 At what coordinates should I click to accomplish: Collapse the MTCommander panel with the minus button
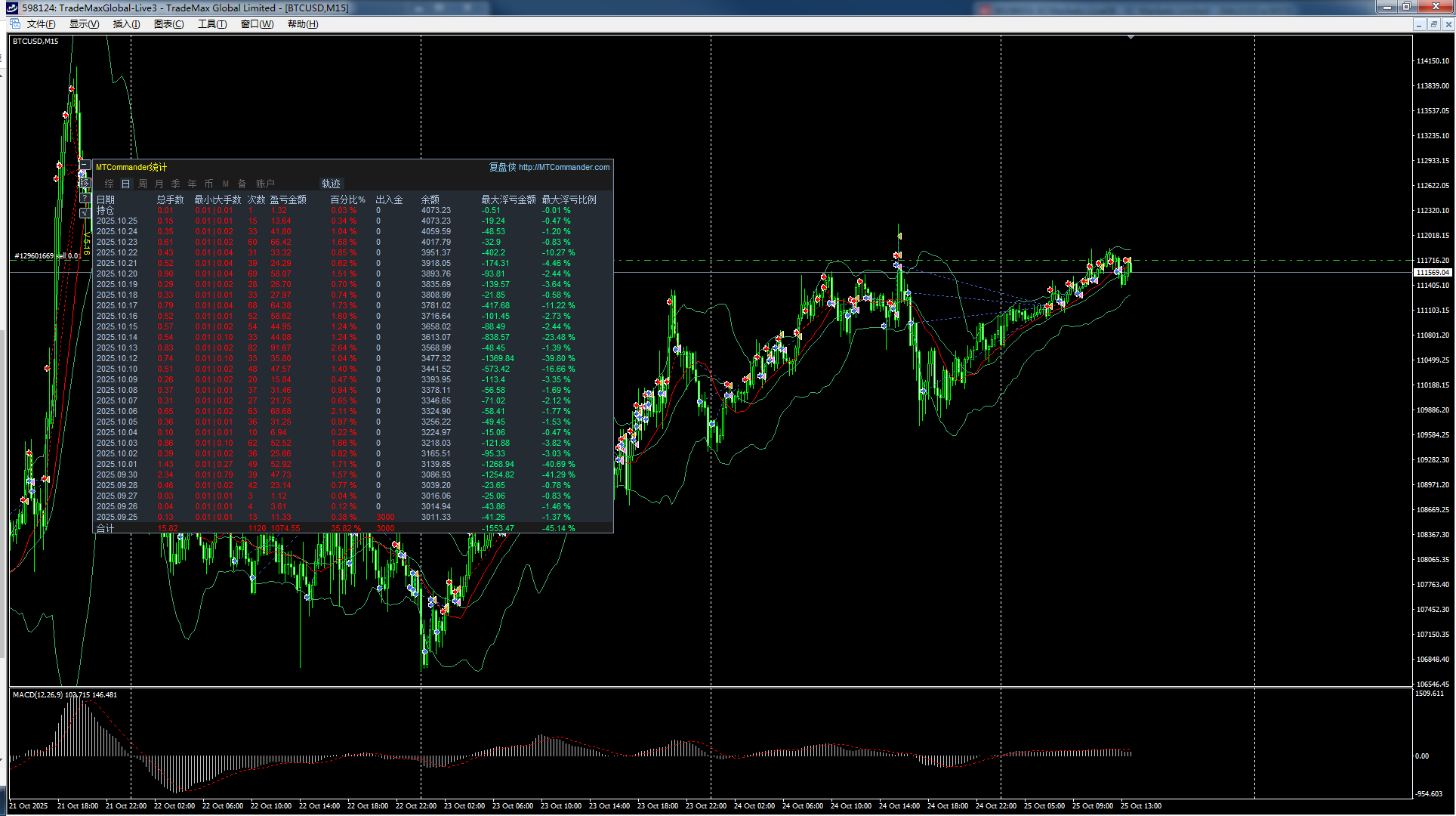pos(85,165)
